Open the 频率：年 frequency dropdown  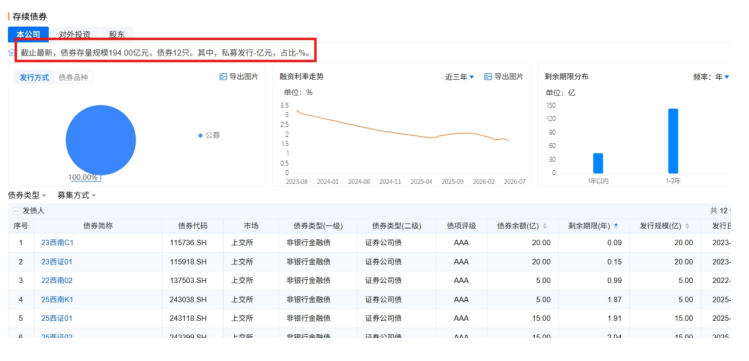tap(711, 77)
